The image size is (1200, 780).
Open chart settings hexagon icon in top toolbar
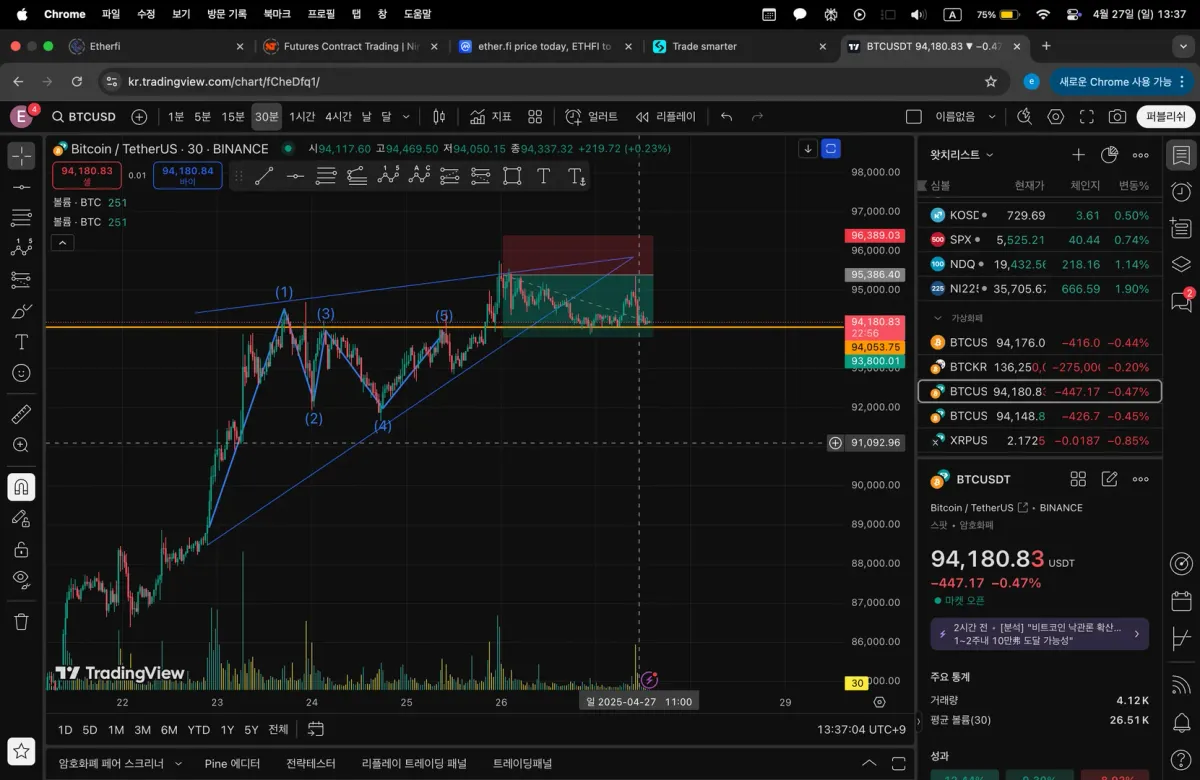[1056, 117]
